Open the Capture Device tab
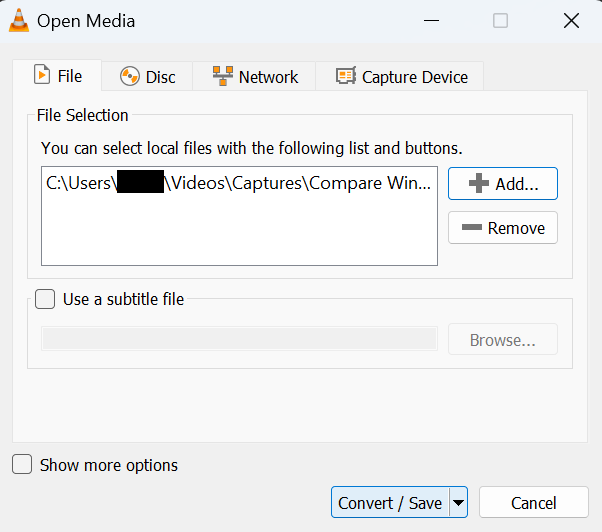 tap(399, 77)
